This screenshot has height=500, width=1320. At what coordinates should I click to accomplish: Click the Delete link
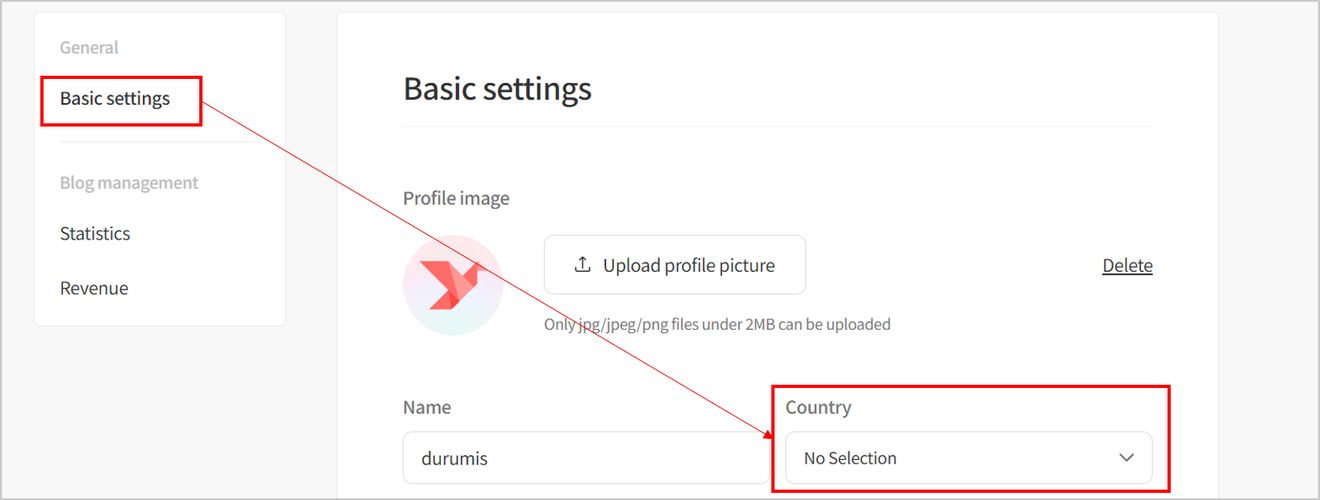tap(1127, 265)
